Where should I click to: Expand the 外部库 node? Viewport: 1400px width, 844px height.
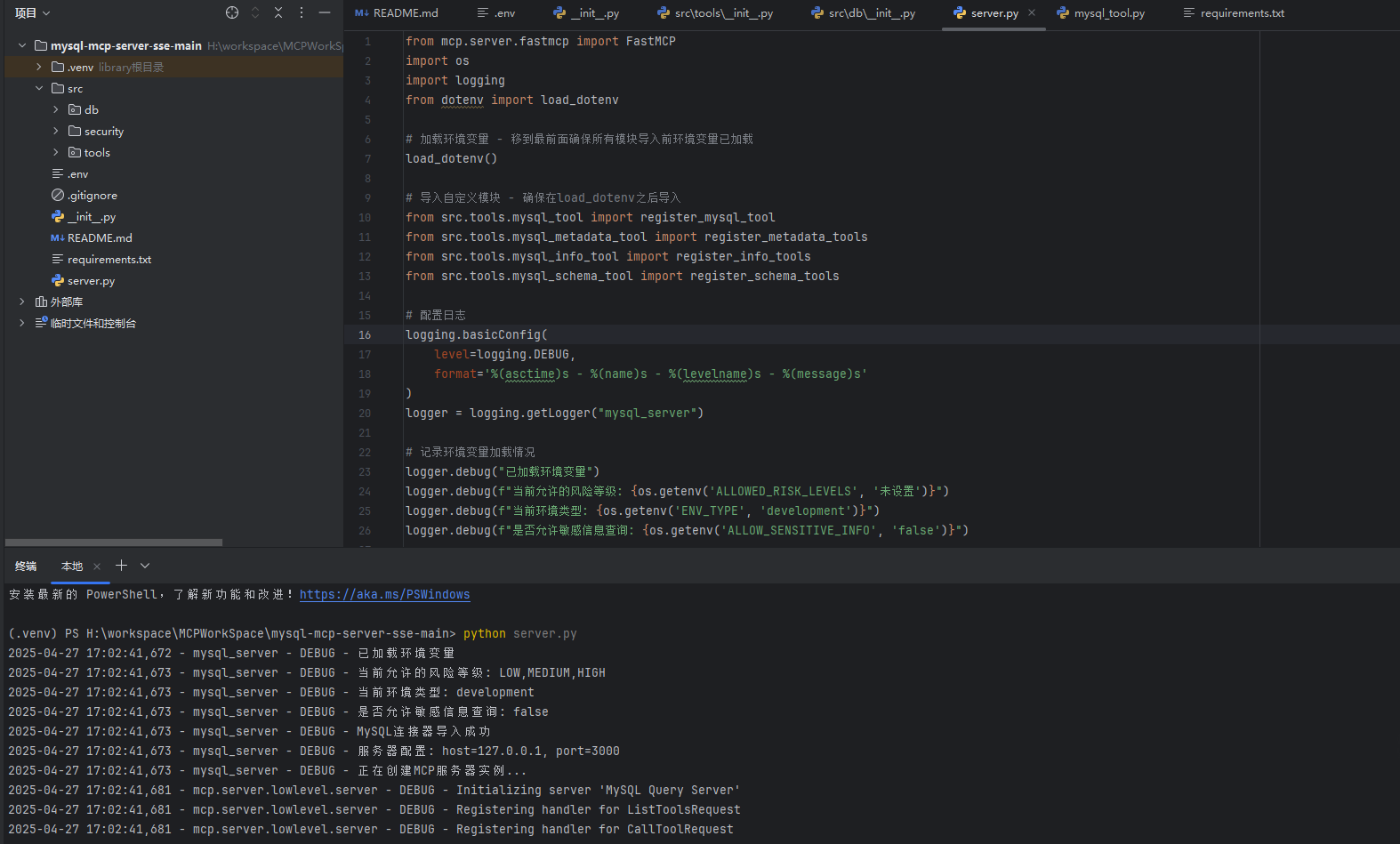pyautogui.click(x=22, y=302)
